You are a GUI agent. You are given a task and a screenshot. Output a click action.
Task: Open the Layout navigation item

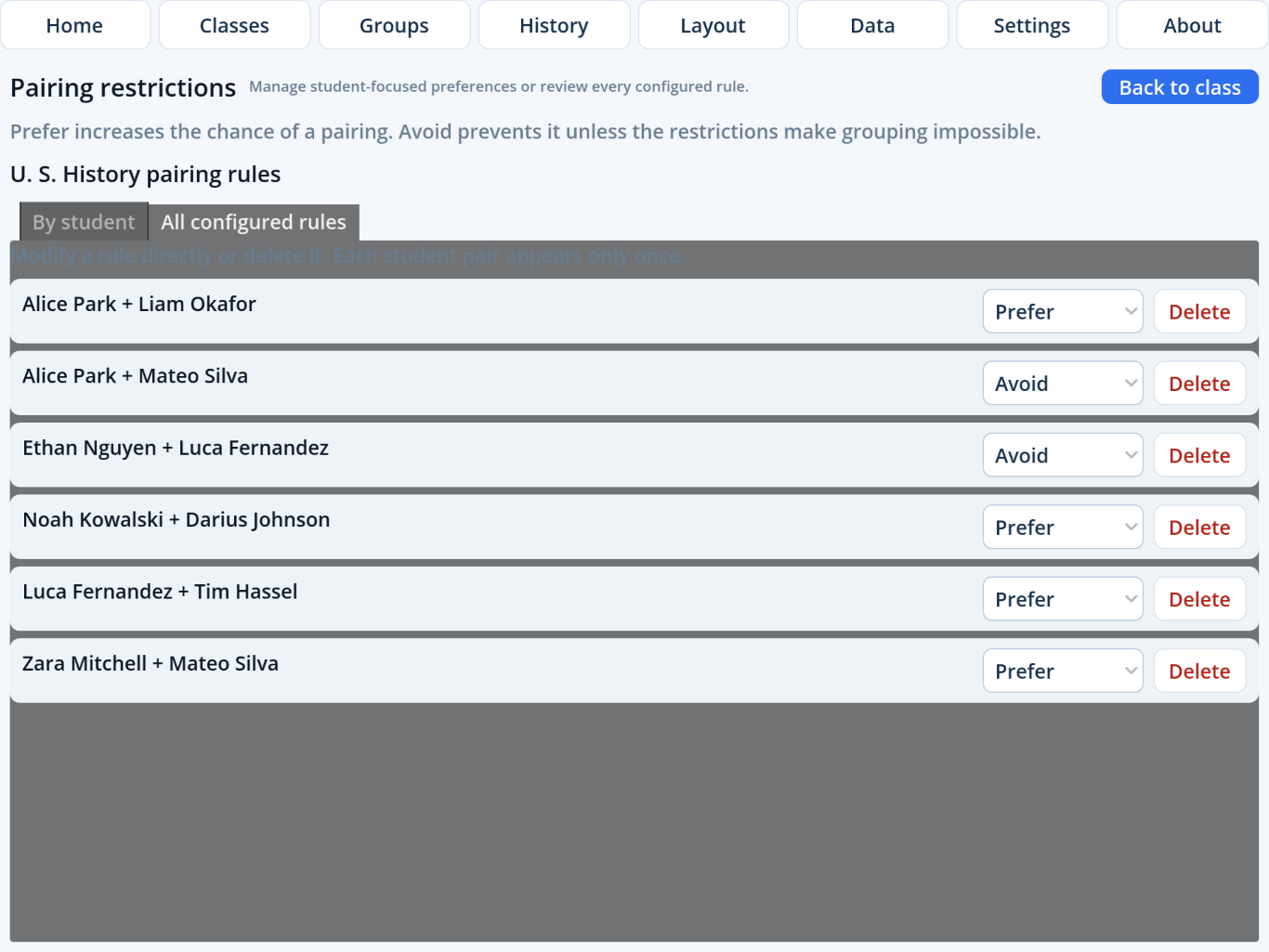pos(713,25)
